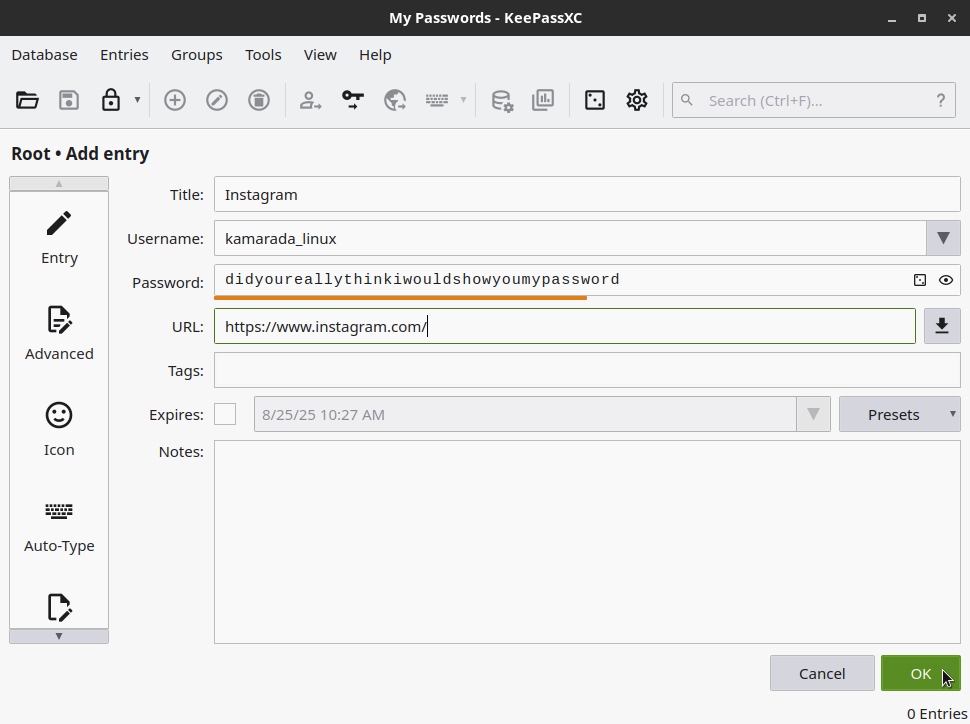Click the Save database toolbar icon
The image size is (970, 724).
(69, 100)
